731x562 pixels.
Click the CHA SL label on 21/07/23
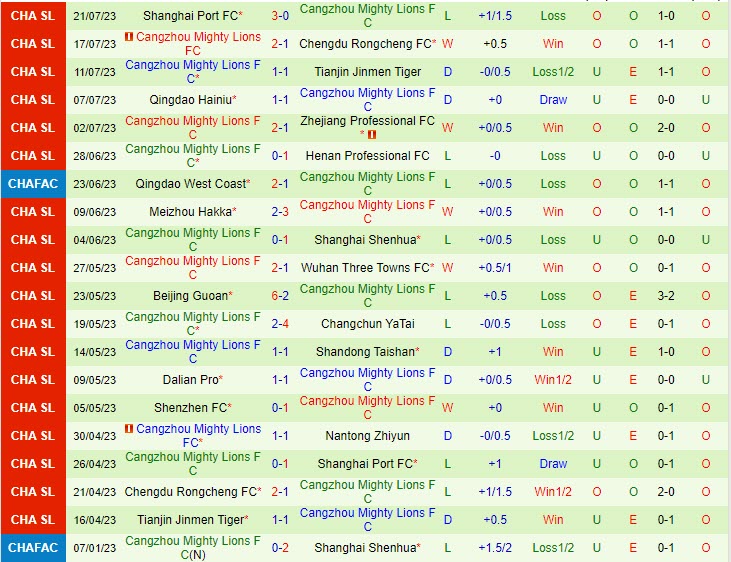[x=33, y=16]
